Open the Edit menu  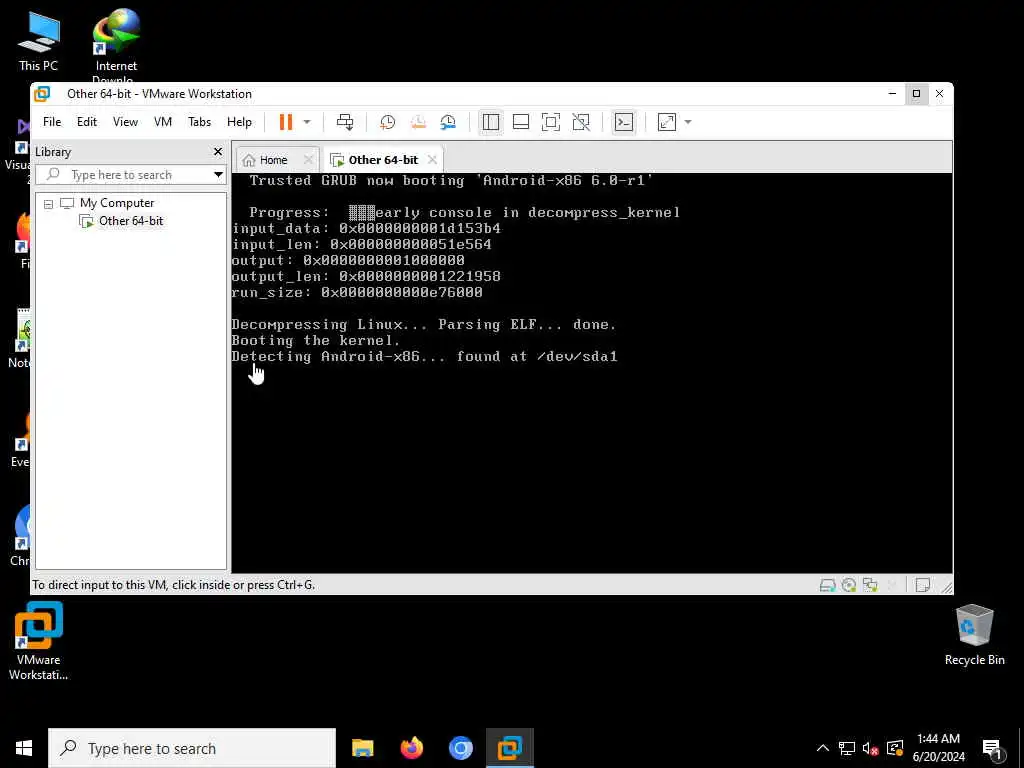[x=87, y=122]
